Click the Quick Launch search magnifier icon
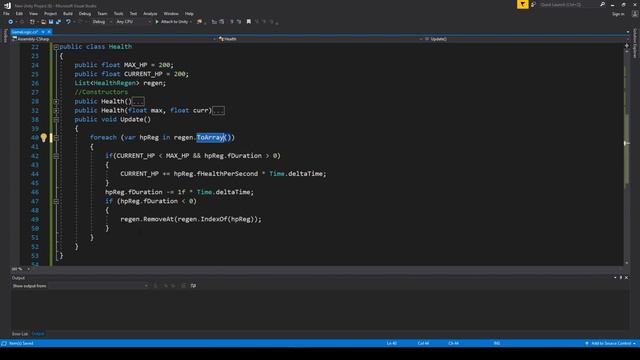 point(602,4)
